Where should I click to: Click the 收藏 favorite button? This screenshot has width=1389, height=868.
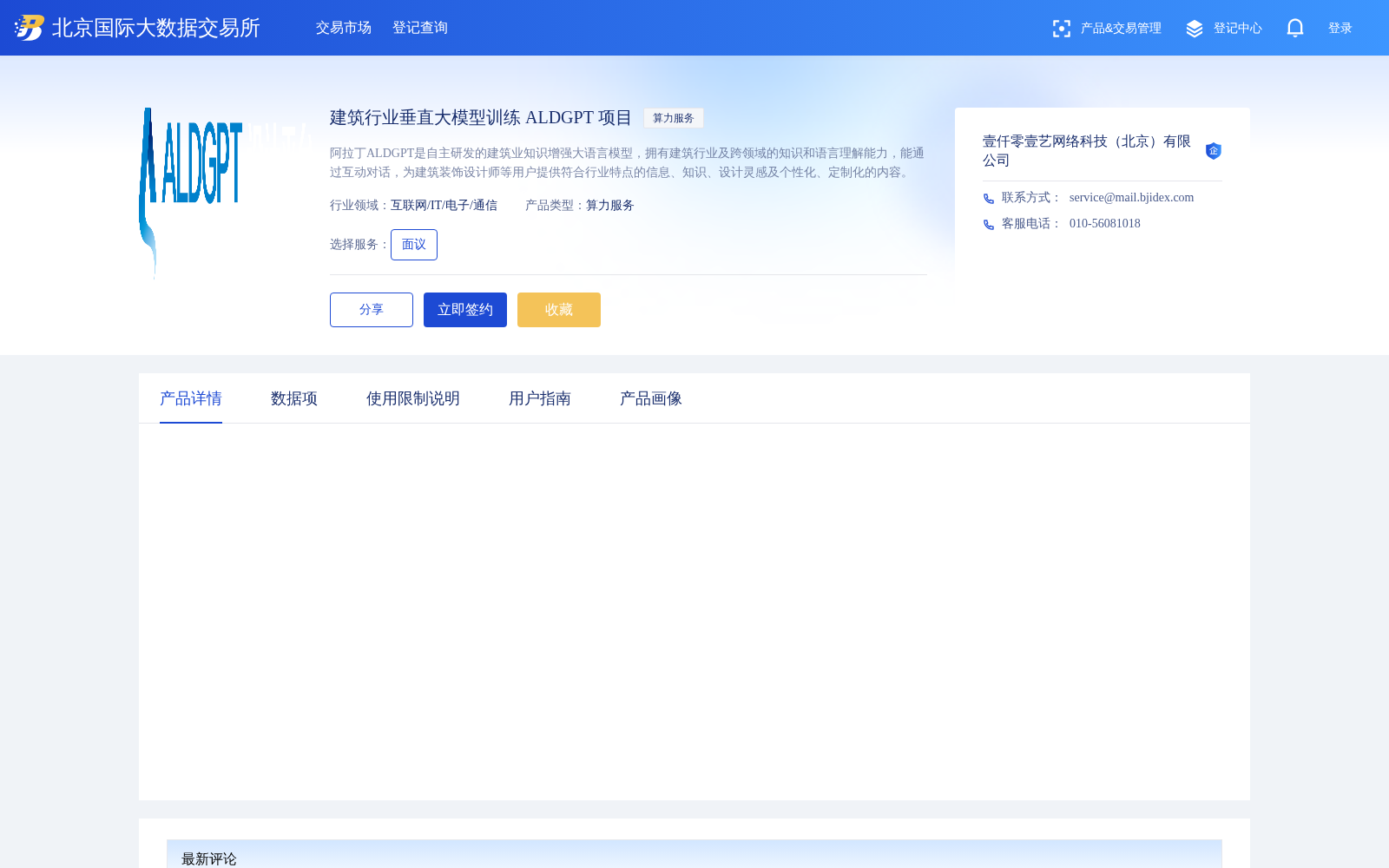tap(559, 310)
